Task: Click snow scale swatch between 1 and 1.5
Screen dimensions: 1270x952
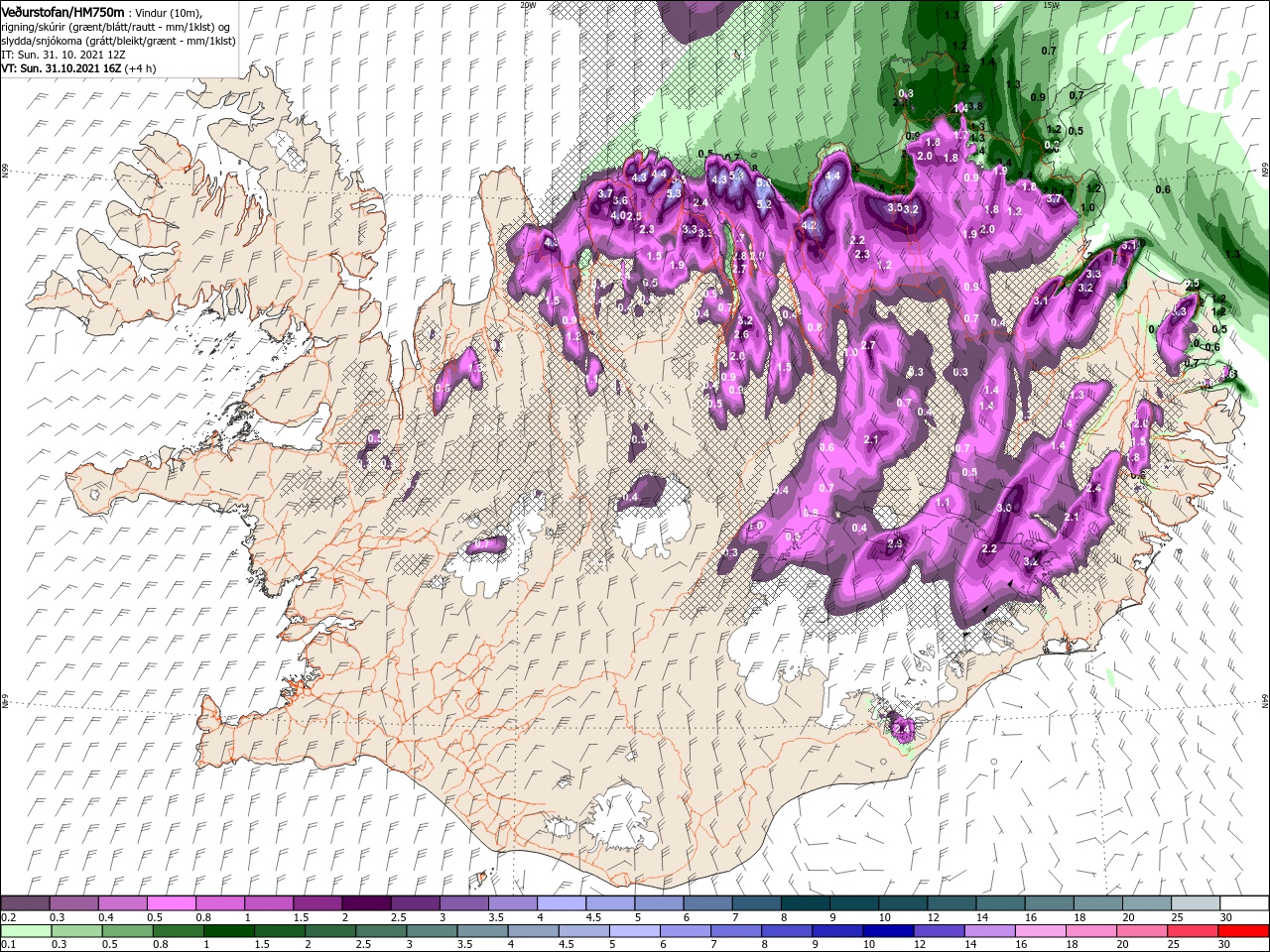Action: [270, 903]
